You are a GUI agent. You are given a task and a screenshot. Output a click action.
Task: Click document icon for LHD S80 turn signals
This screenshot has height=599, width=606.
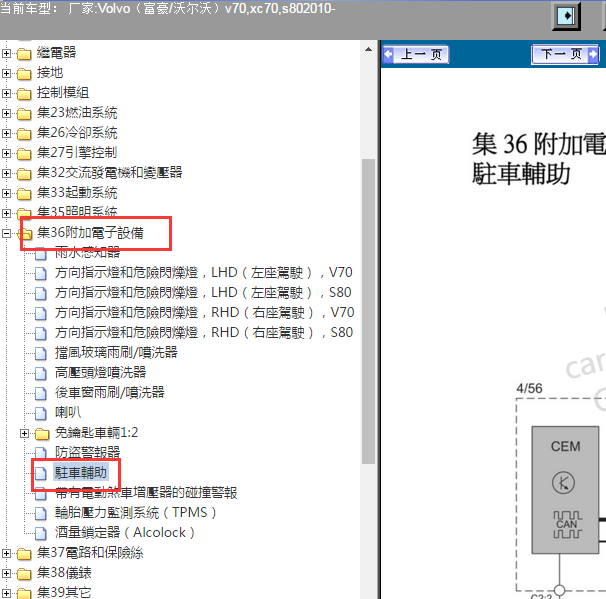41,293
